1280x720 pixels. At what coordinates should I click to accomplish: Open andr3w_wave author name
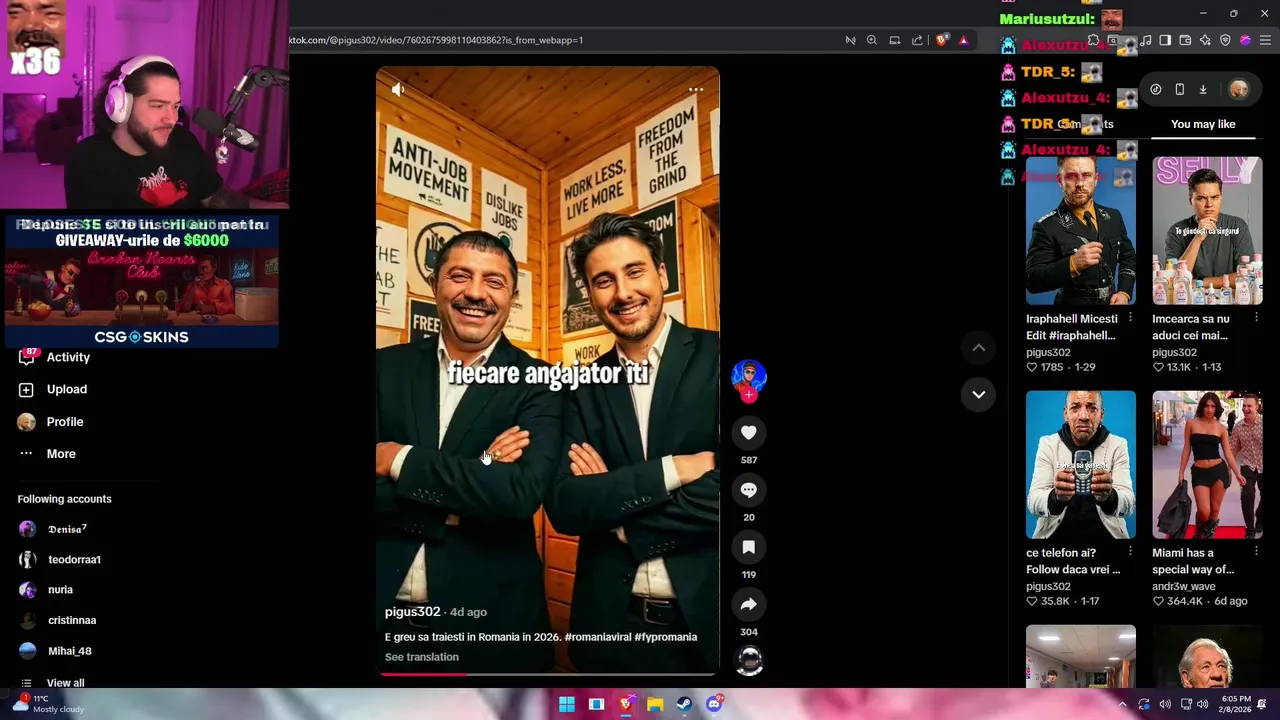pyautogui.click(x=1183, y=587)
